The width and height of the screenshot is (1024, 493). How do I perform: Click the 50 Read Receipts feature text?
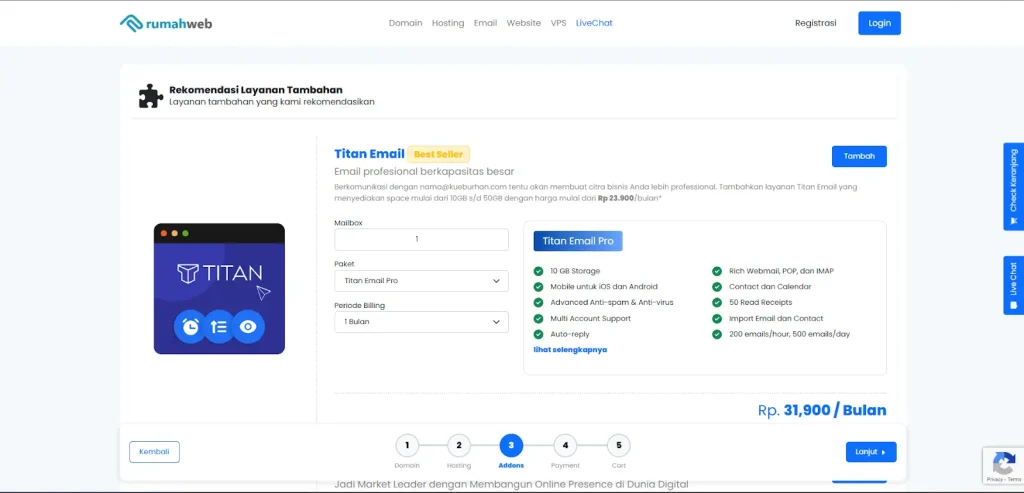[x=760, y=302]
